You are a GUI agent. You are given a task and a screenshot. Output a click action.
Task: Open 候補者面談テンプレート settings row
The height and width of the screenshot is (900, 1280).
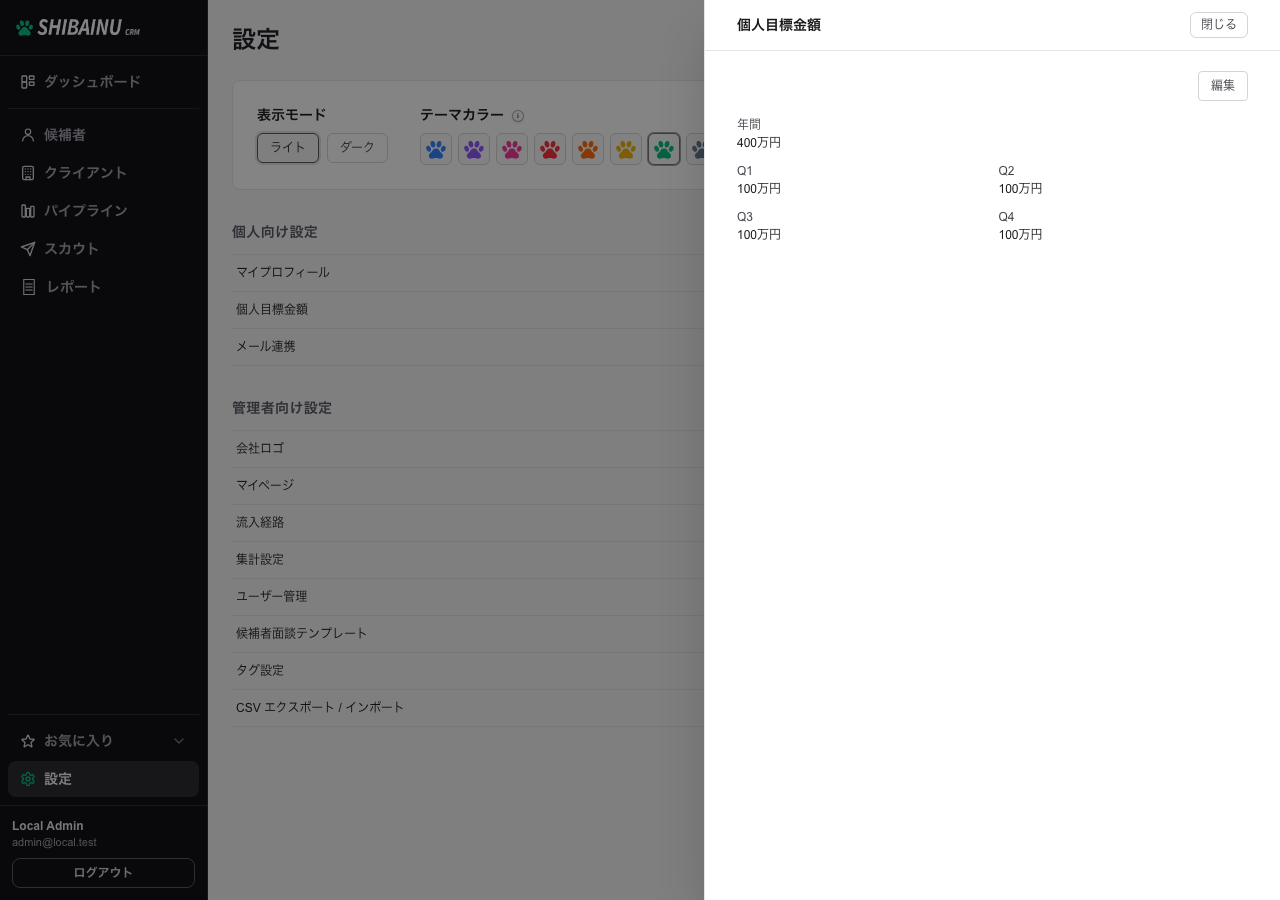click(x=468, y=634)
